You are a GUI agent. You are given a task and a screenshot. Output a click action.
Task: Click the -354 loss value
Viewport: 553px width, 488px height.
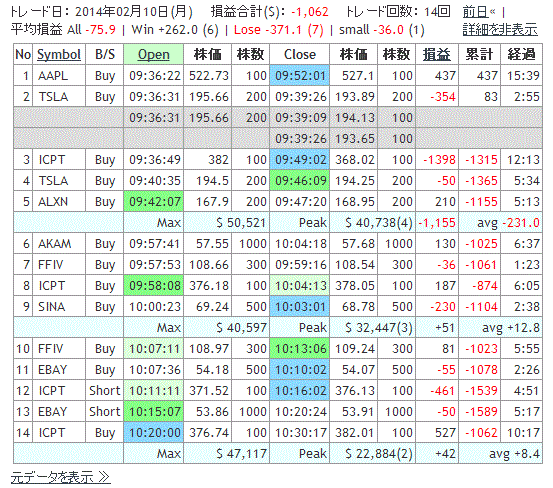click(443, 97)
